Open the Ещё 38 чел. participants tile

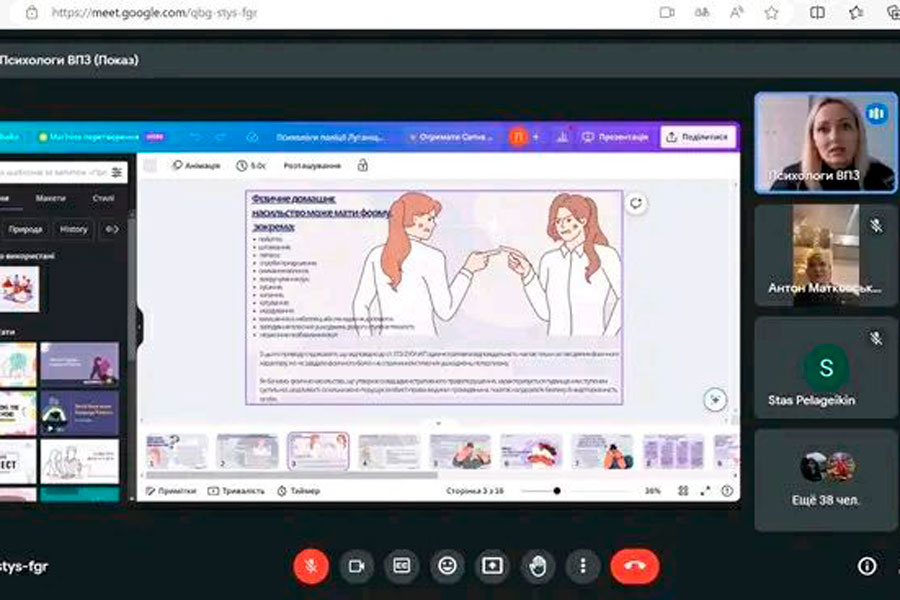point(825,480)
